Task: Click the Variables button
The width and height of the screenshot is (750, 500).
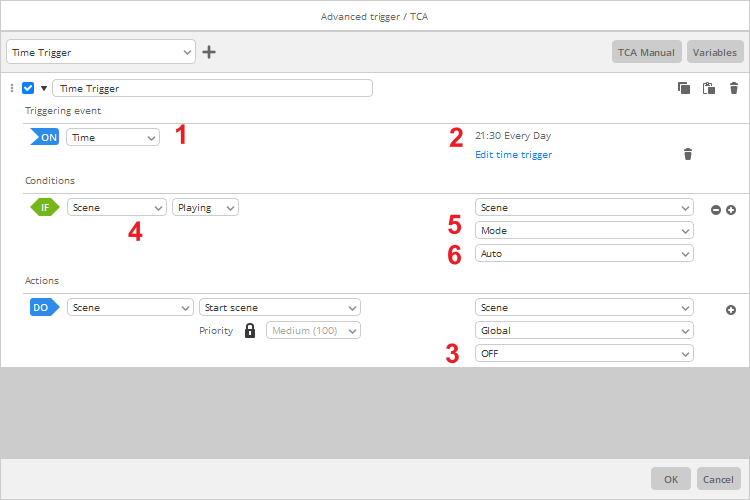Action: (x=715, y=52)
